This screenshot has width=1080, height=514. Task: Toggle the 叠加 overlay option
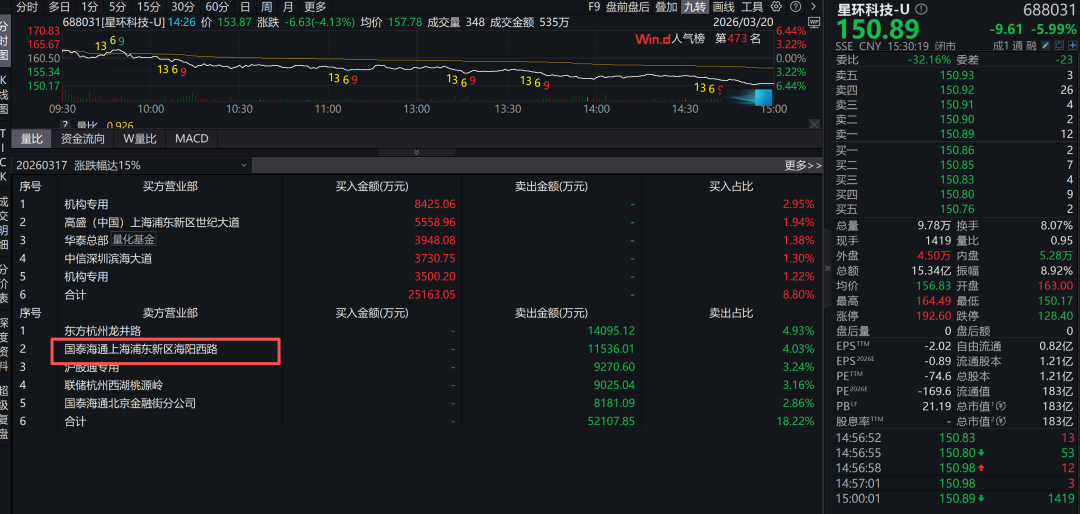667,6
